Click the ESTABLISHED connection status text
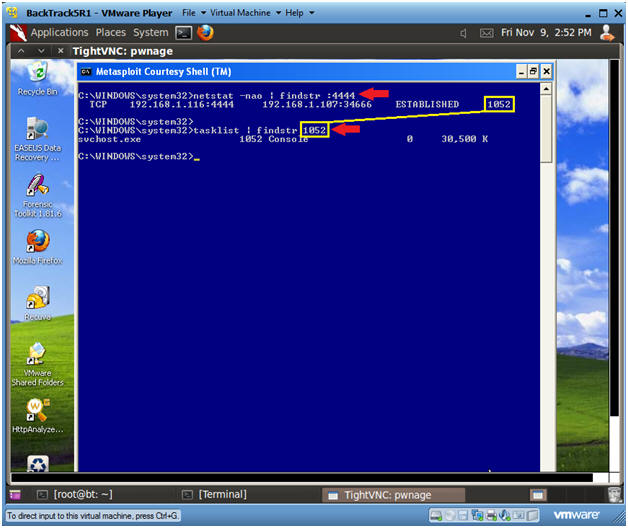The height and width of the screenshot is (528, 628). point(427,105)
